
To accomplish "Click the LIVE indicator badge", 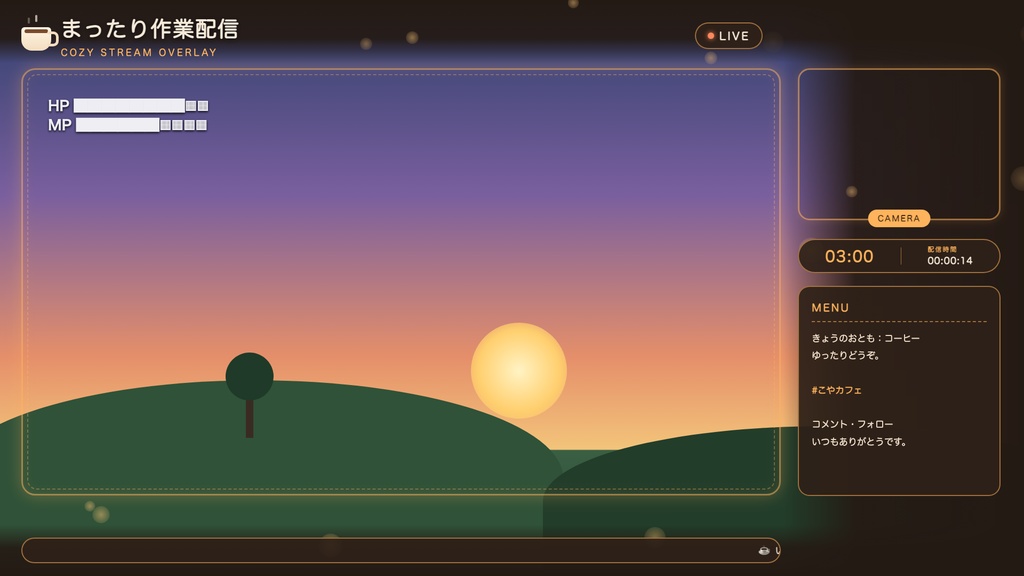I will point(728,36).
